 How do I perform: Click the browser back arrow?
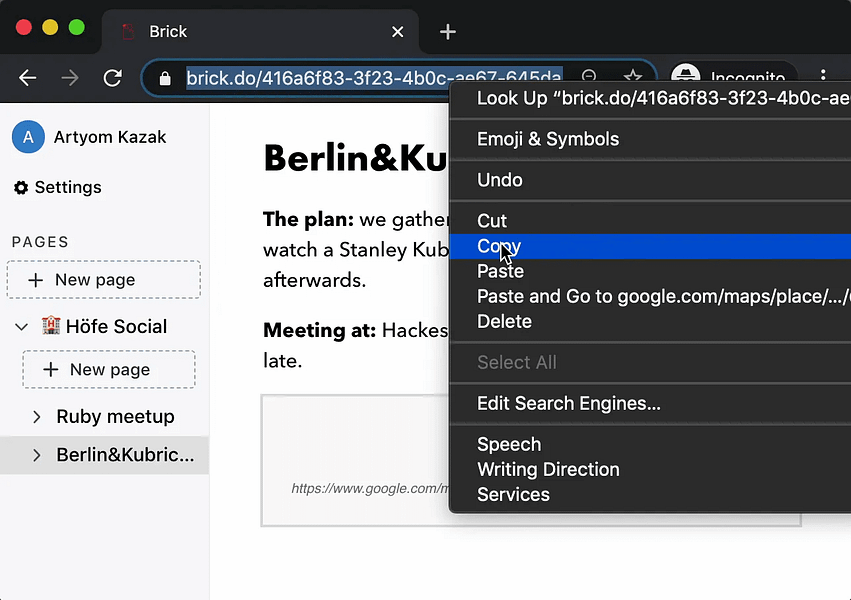(x=28, y=78)
